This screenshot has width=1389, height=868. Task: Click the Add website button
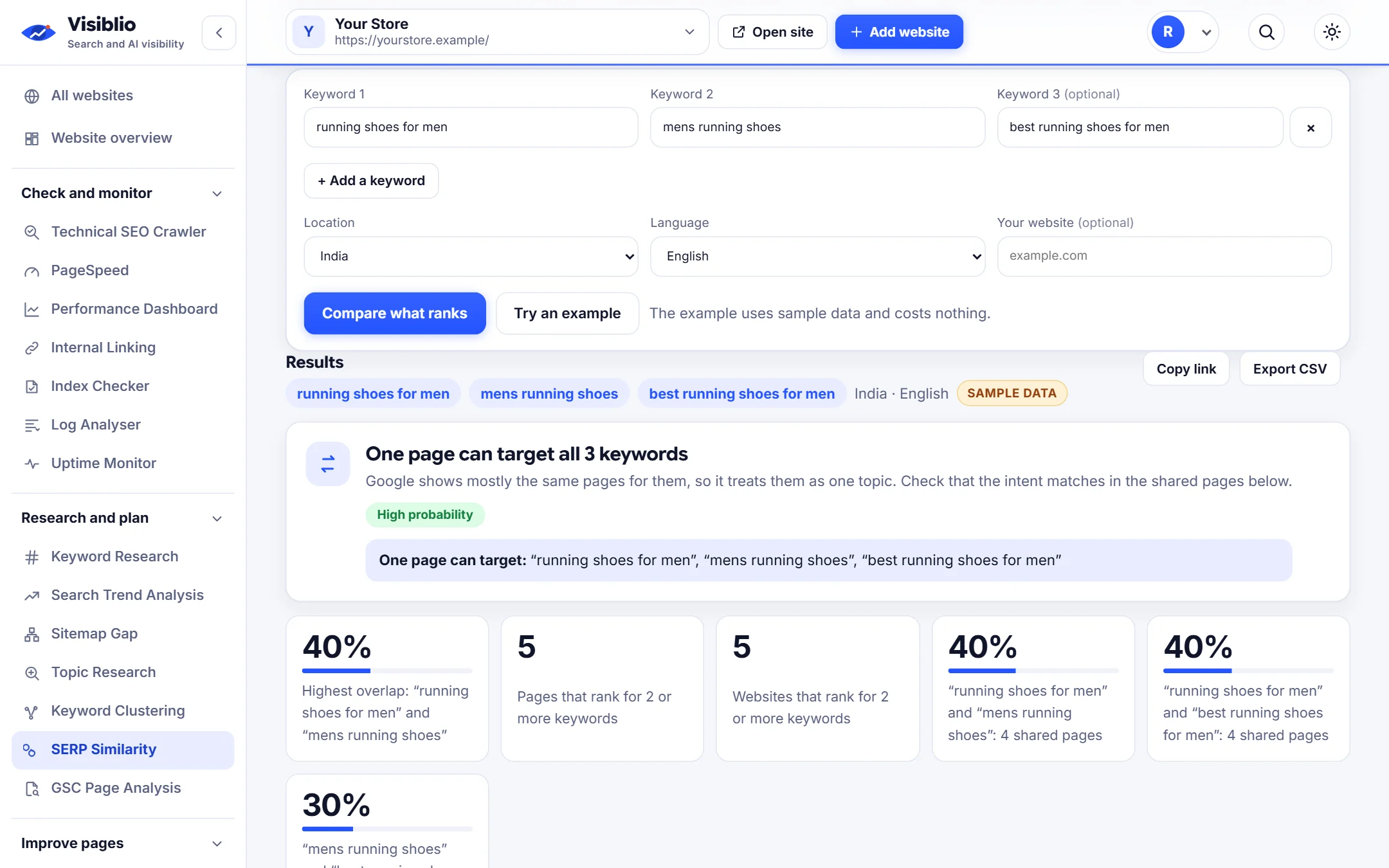click(899, 32)
